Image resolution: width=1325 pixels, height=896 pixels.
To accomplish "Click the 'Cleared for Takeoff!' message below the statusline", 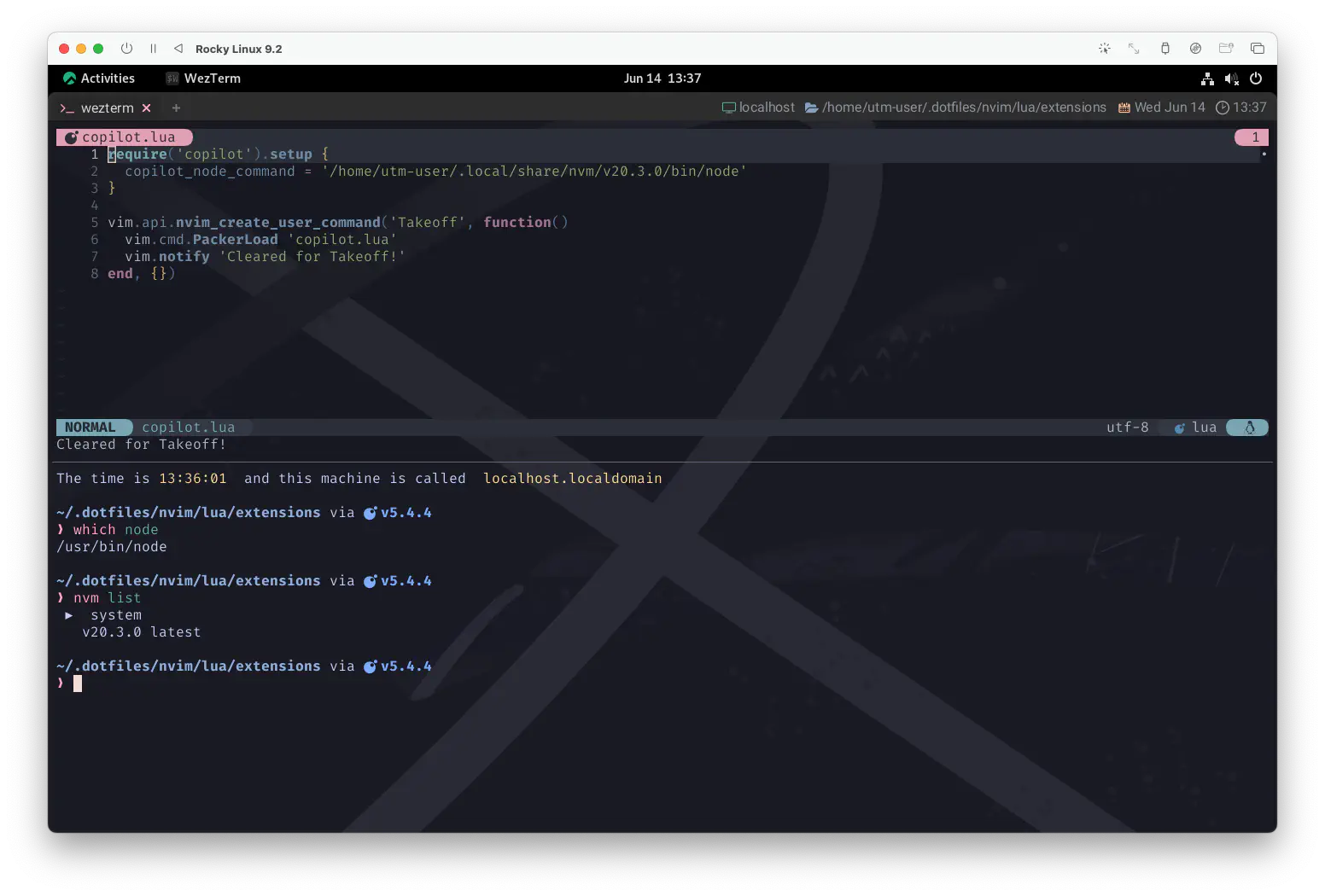I will point(142,445).
